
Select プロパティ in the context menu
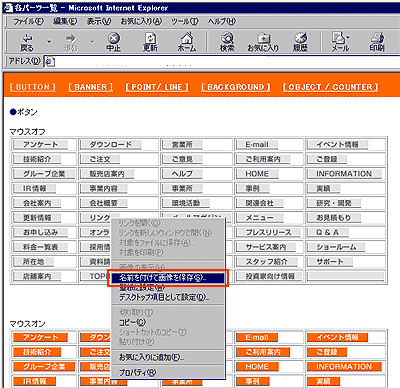pyautogui.click(x=137, y=372)
